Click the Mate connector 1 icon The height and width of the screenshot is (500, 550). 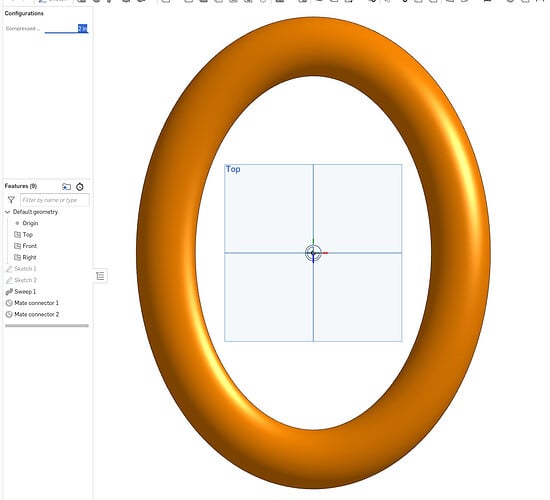9,303
